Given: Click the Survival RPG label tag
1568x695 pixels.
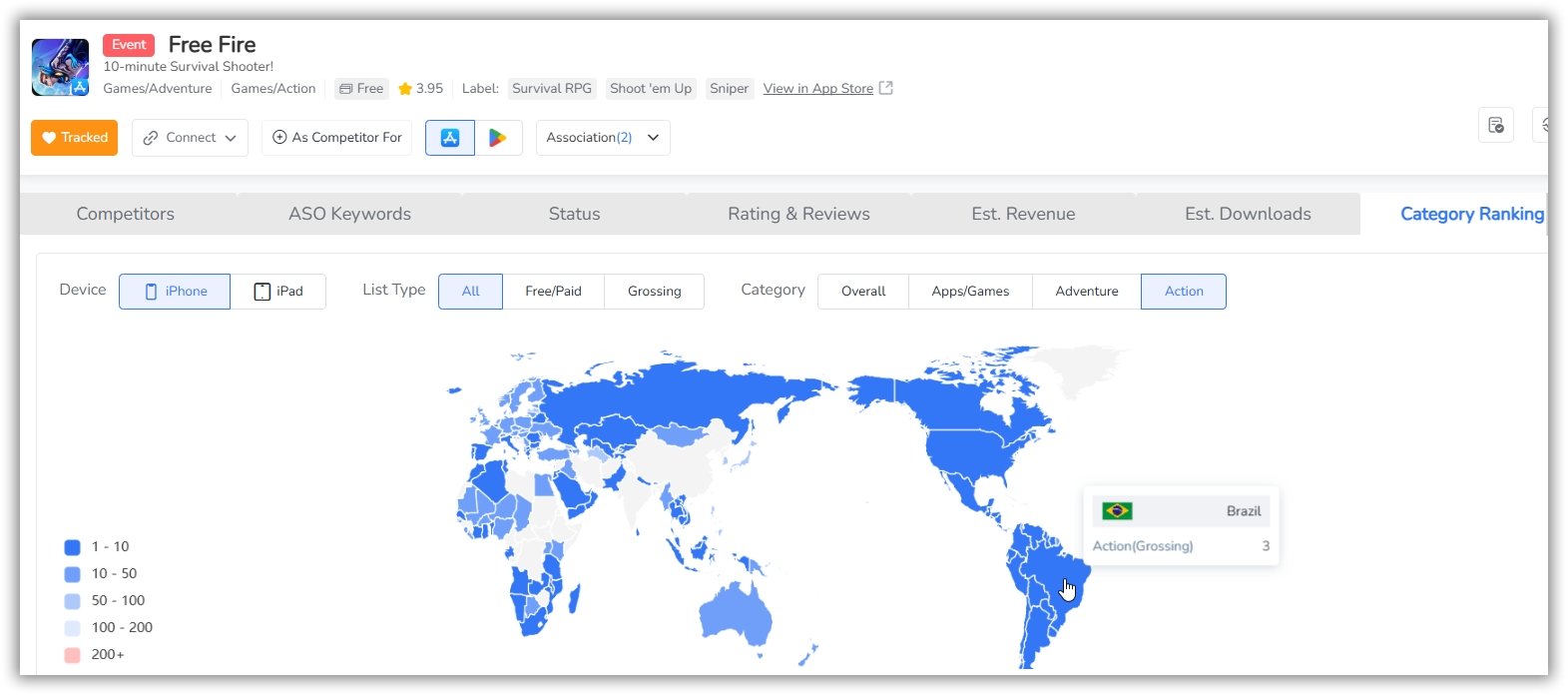Looking at the screenshot, I should click(x=552, y=89).
